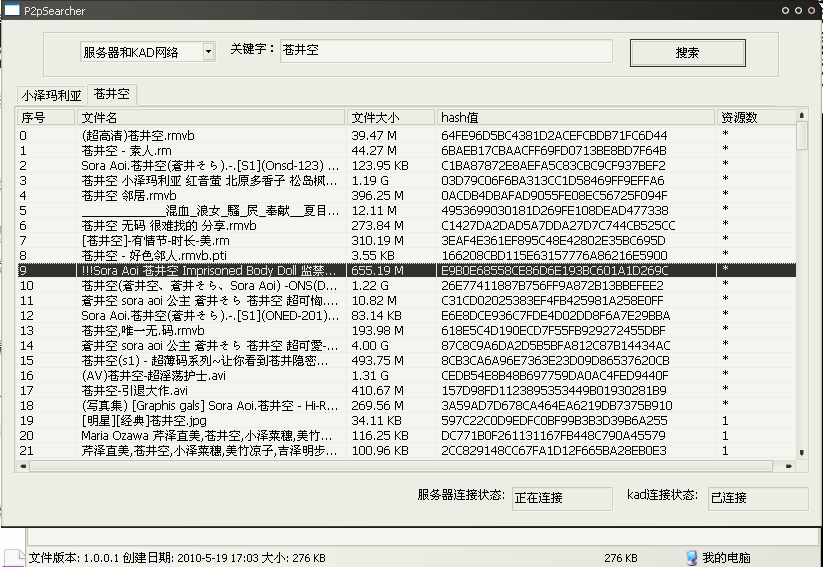Click the vertical scrollbar thumb
The image size is (823, 567).
coord(801,135)
